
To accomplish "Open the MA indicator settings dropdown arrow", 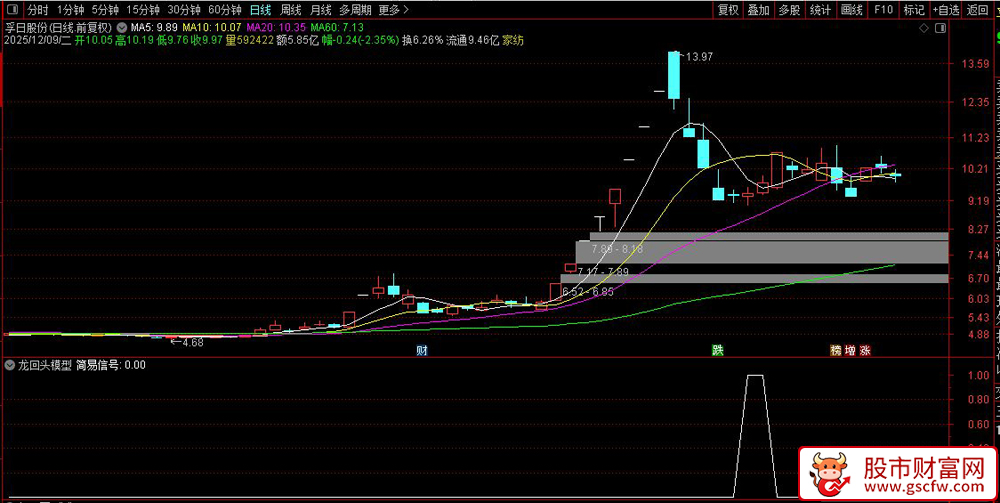I will click(x=122, y=28).
